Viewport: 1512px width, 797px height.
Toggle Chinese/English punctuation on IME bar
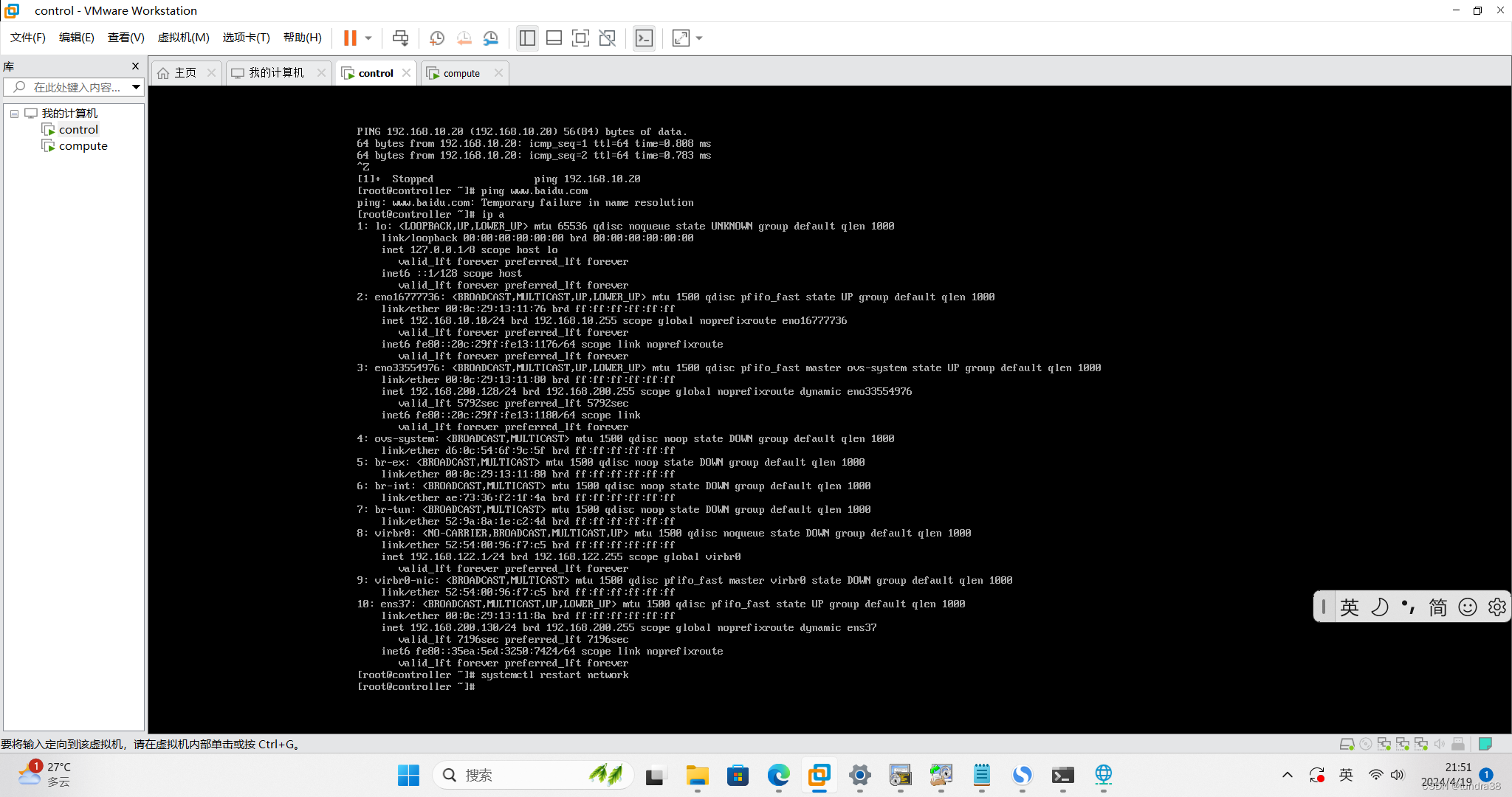point(1409,607)
